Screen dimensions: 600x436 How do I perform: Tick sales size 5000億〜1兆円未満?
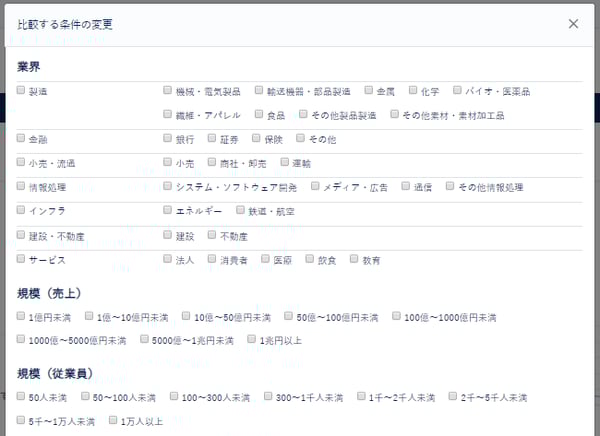(144, 339)
